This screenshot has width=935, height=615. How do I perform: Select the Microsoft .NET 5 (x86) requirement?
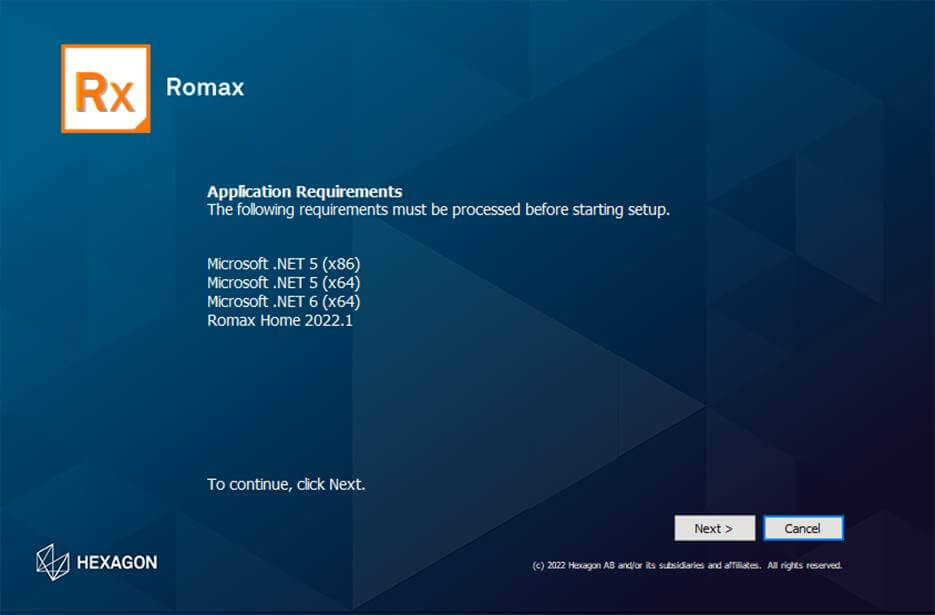point(283,264)
